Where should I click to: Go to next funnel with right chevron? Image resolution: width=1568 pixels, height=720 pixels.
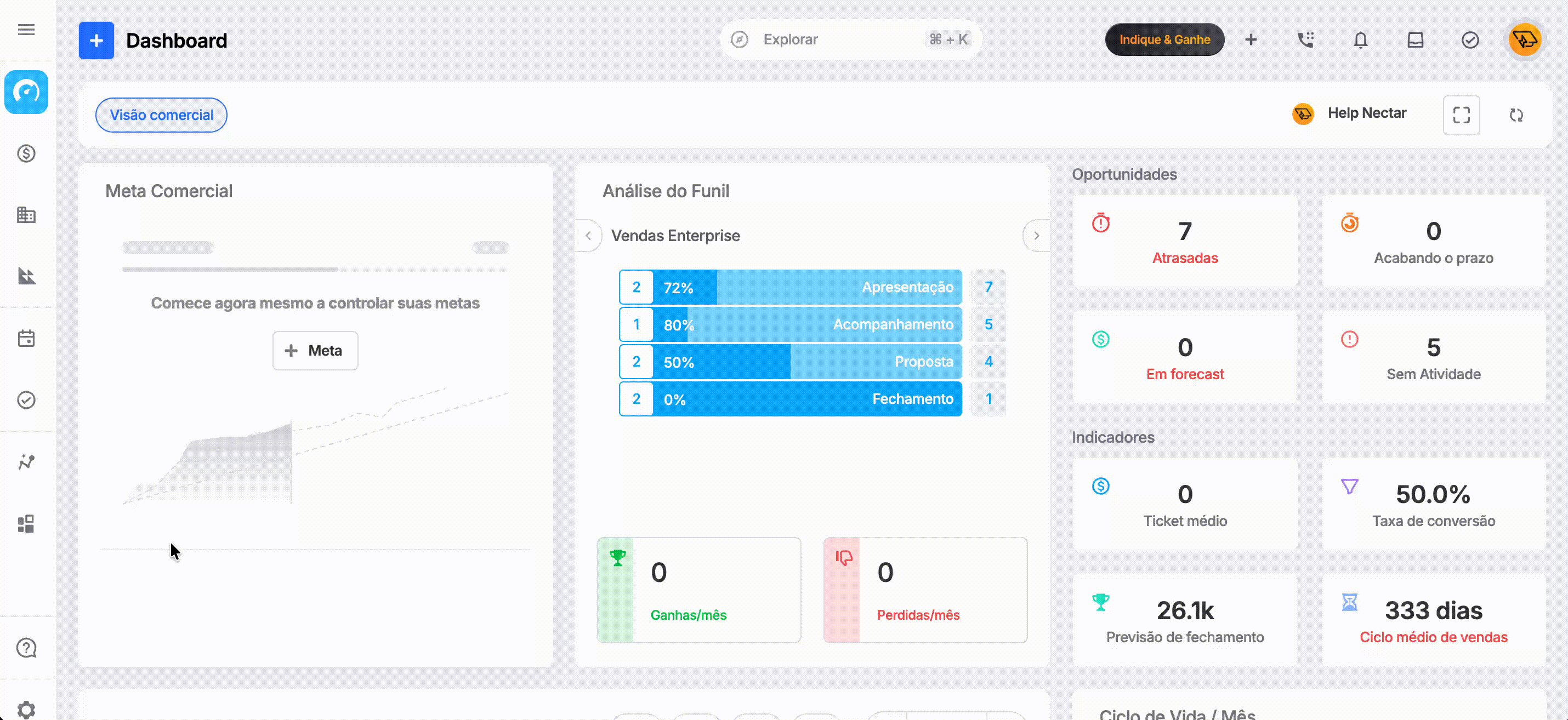(1036, 235)
